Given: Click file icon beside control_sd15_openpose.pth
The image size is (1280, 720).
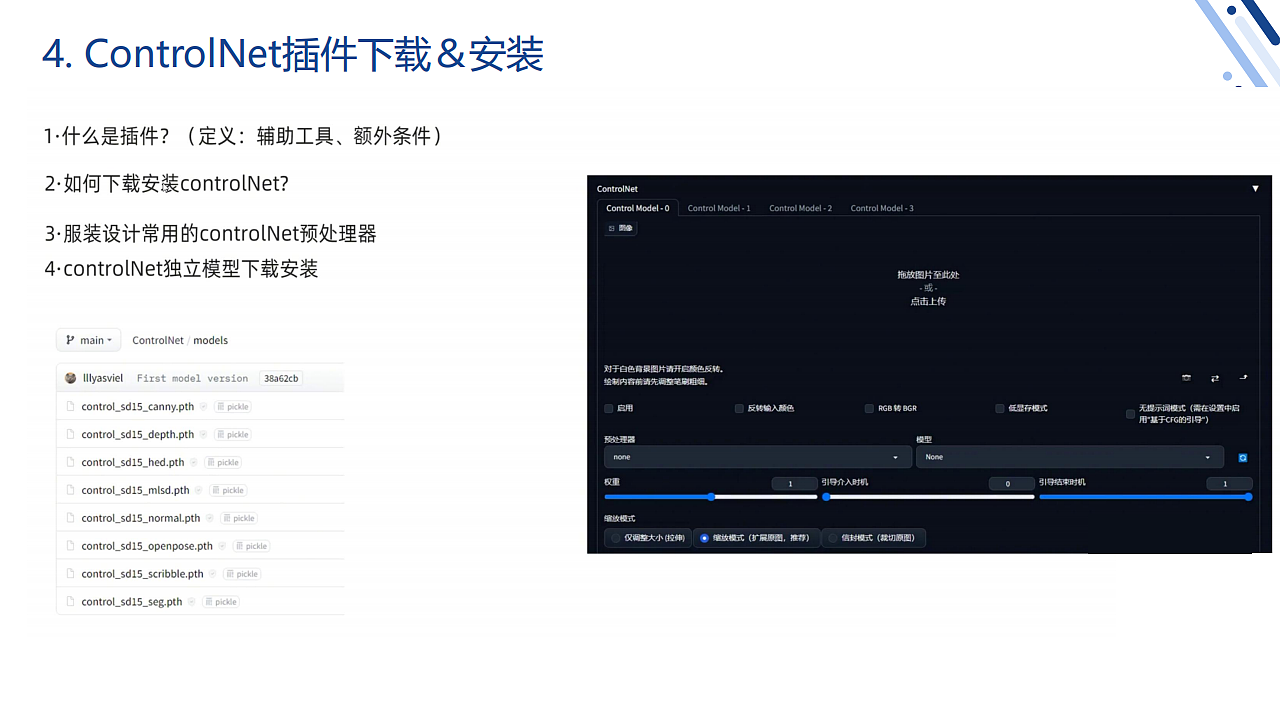Looking at the screenshot, I should (70, 546).
